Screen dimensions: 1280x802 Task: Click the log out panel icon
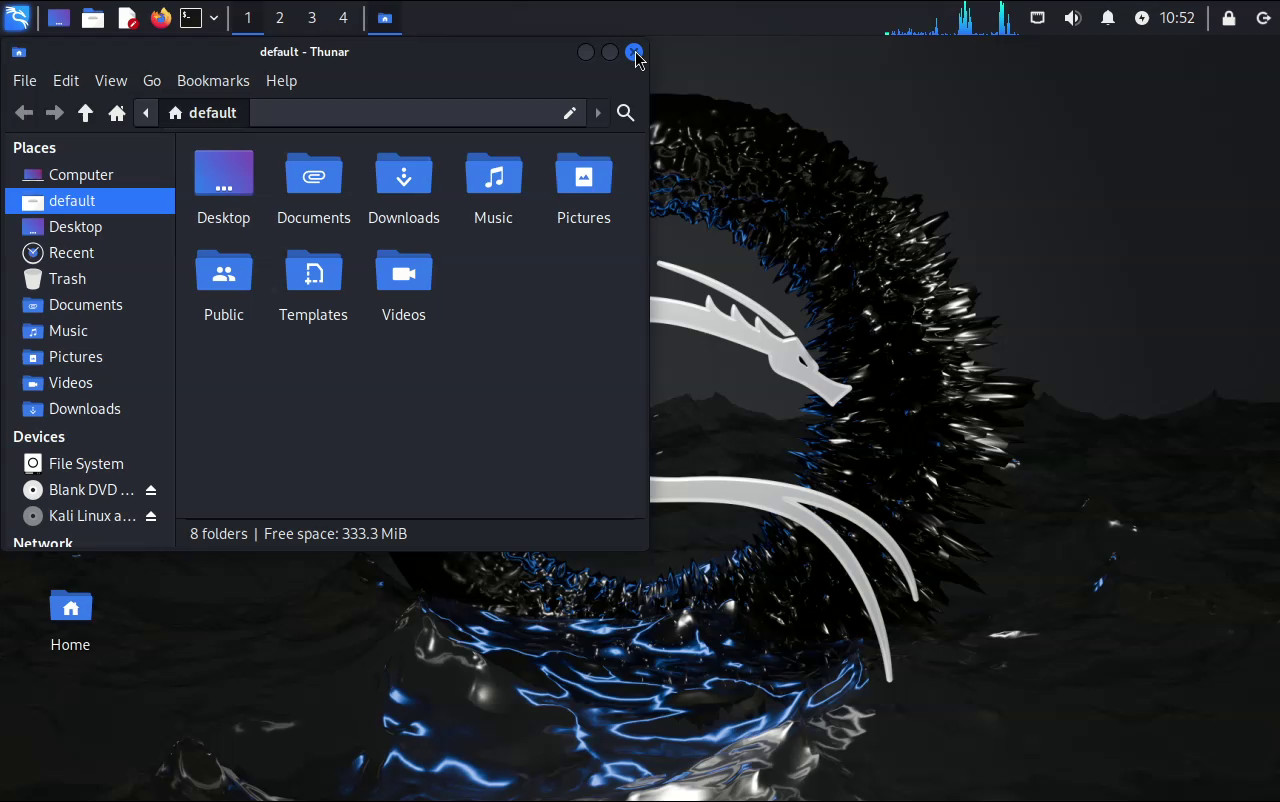tap(1263, 18)
